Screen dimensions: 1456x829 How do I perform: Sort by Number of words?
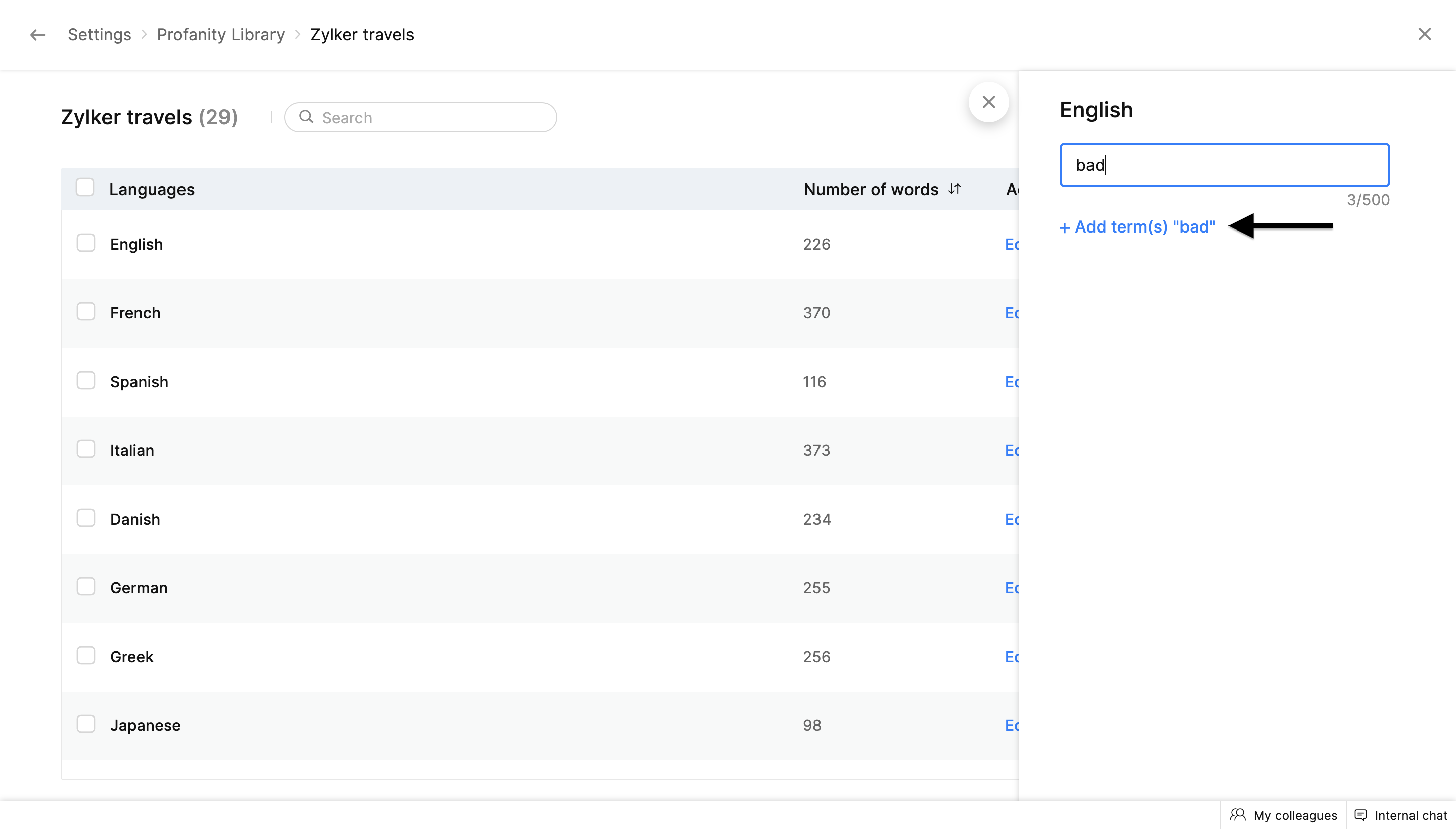click(955, 189)
